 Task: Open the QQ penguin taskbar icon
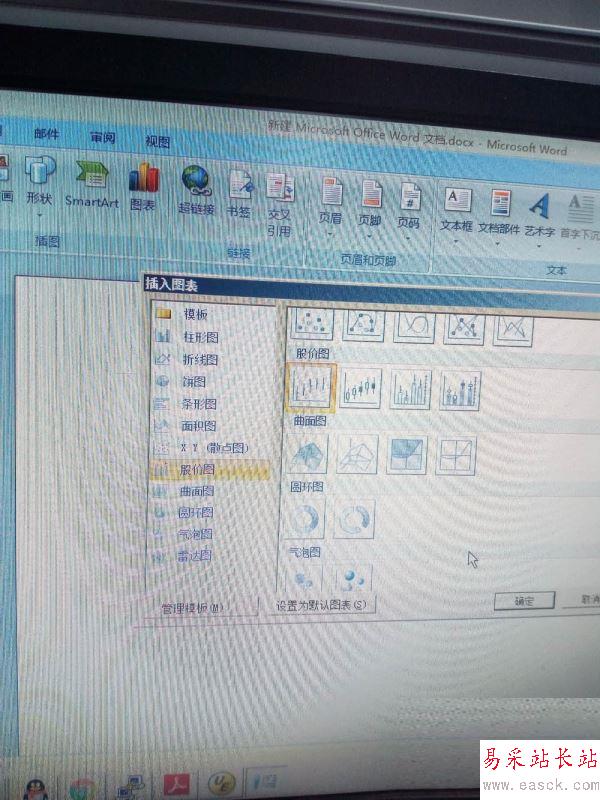click(x=36, y=789)
